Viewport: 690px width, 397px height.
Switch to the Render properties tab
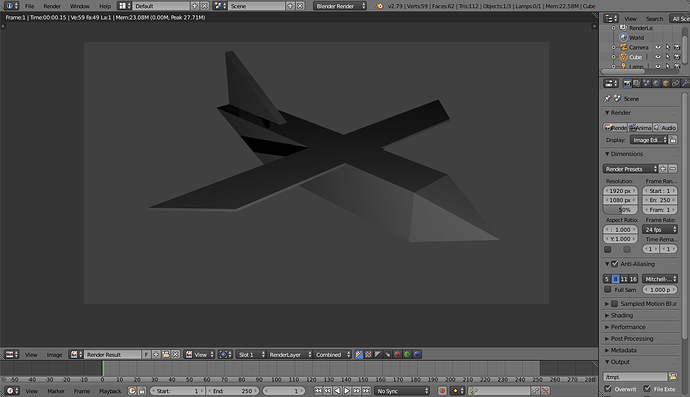pyautogui.click(x=627, y=83)
